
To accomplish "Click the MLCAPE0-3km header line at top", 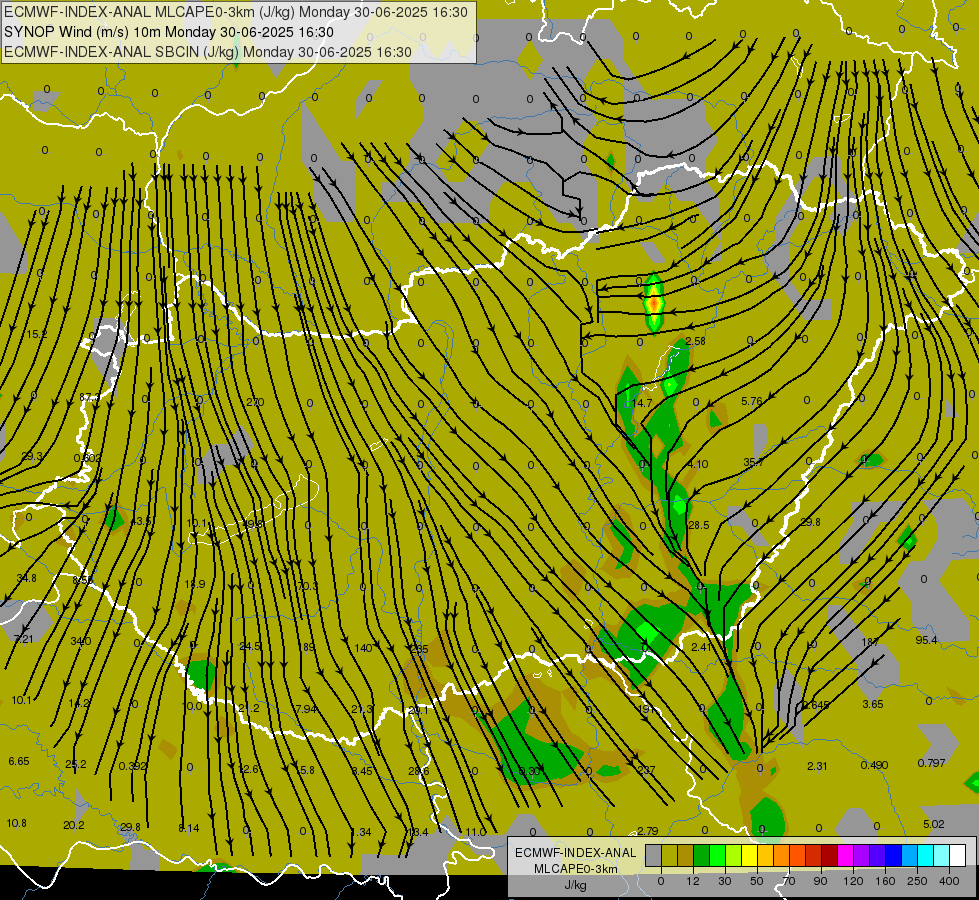I will [235, 12].
